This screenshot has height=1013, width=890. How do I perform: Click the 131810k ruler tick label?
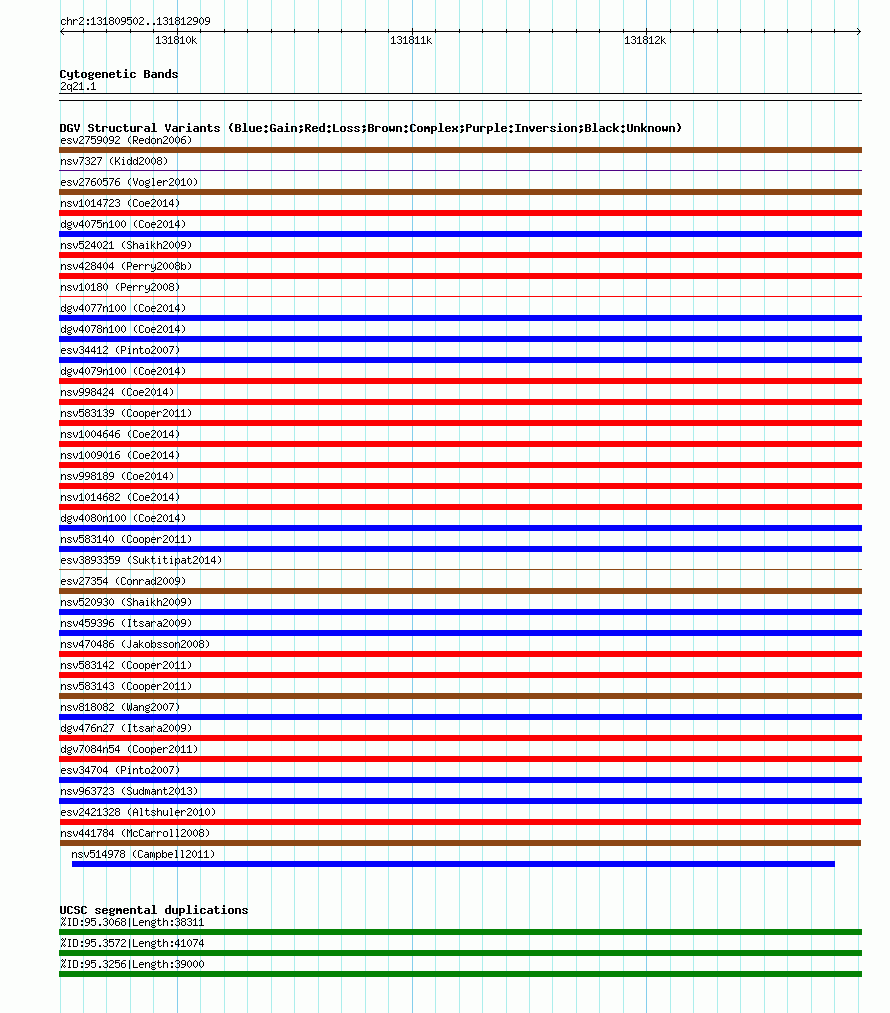[x=176, y=40]
